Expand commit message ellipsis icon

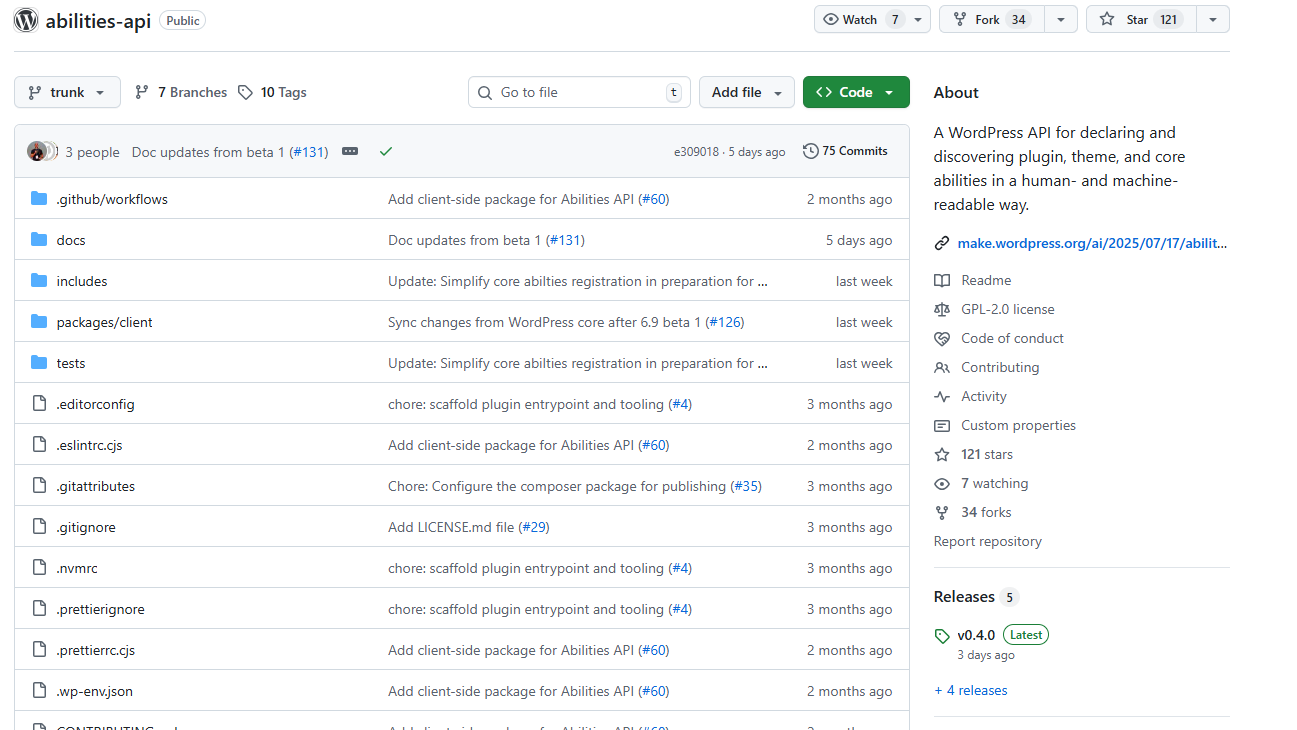click(350, 152)
